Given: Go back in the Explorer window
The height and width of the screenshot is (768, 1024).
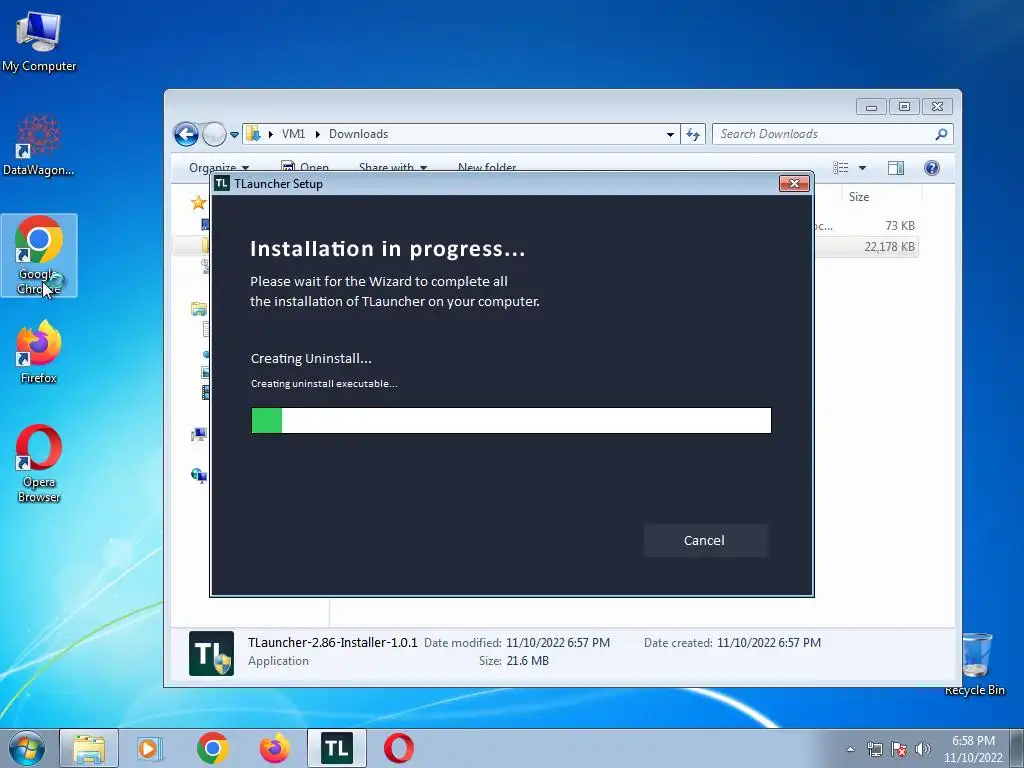Looking at the screenshot, I should 186,135.
